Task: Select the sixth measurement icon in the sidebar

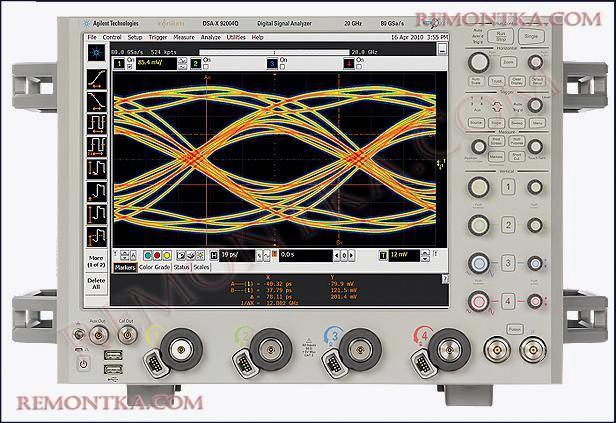Action: tap(97, 192)
